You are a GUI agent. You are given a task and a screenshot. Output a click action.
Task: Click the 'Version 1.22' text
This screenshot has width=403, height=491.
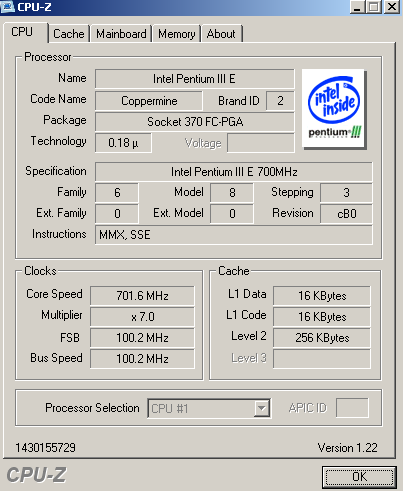[347, 448]
